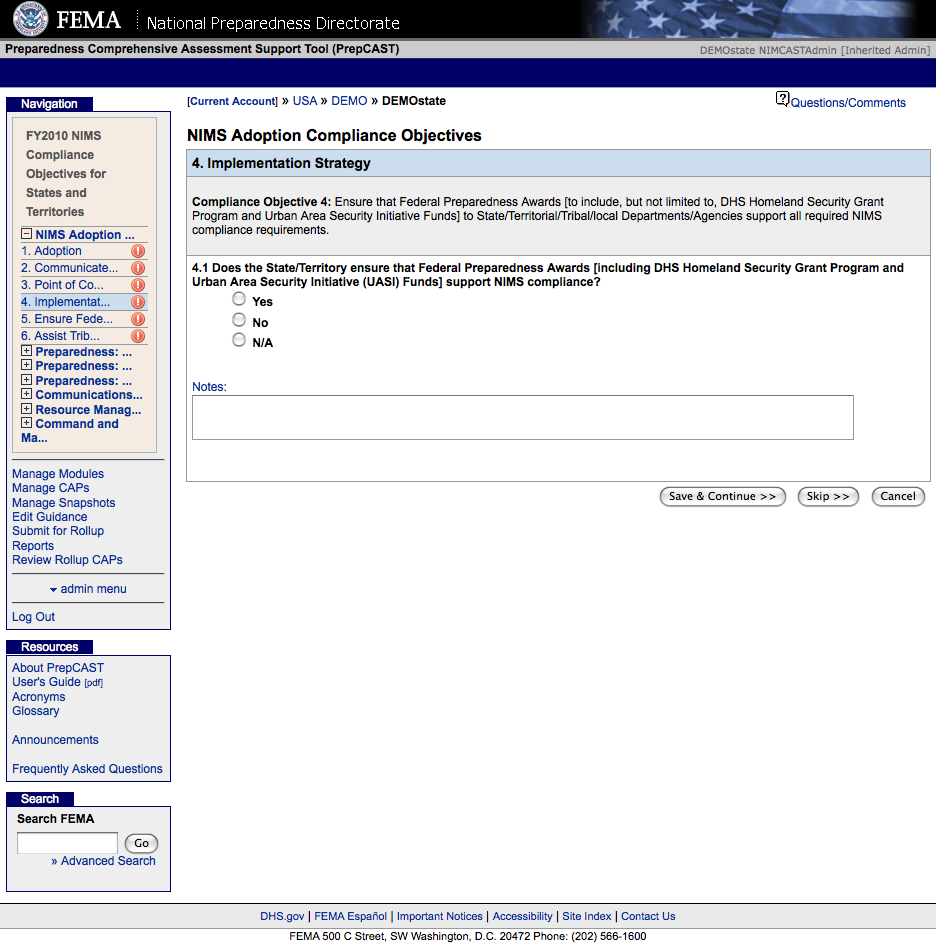
Task: Click the alert icon beside 6. Assist Trib
Action: point(138,336)
